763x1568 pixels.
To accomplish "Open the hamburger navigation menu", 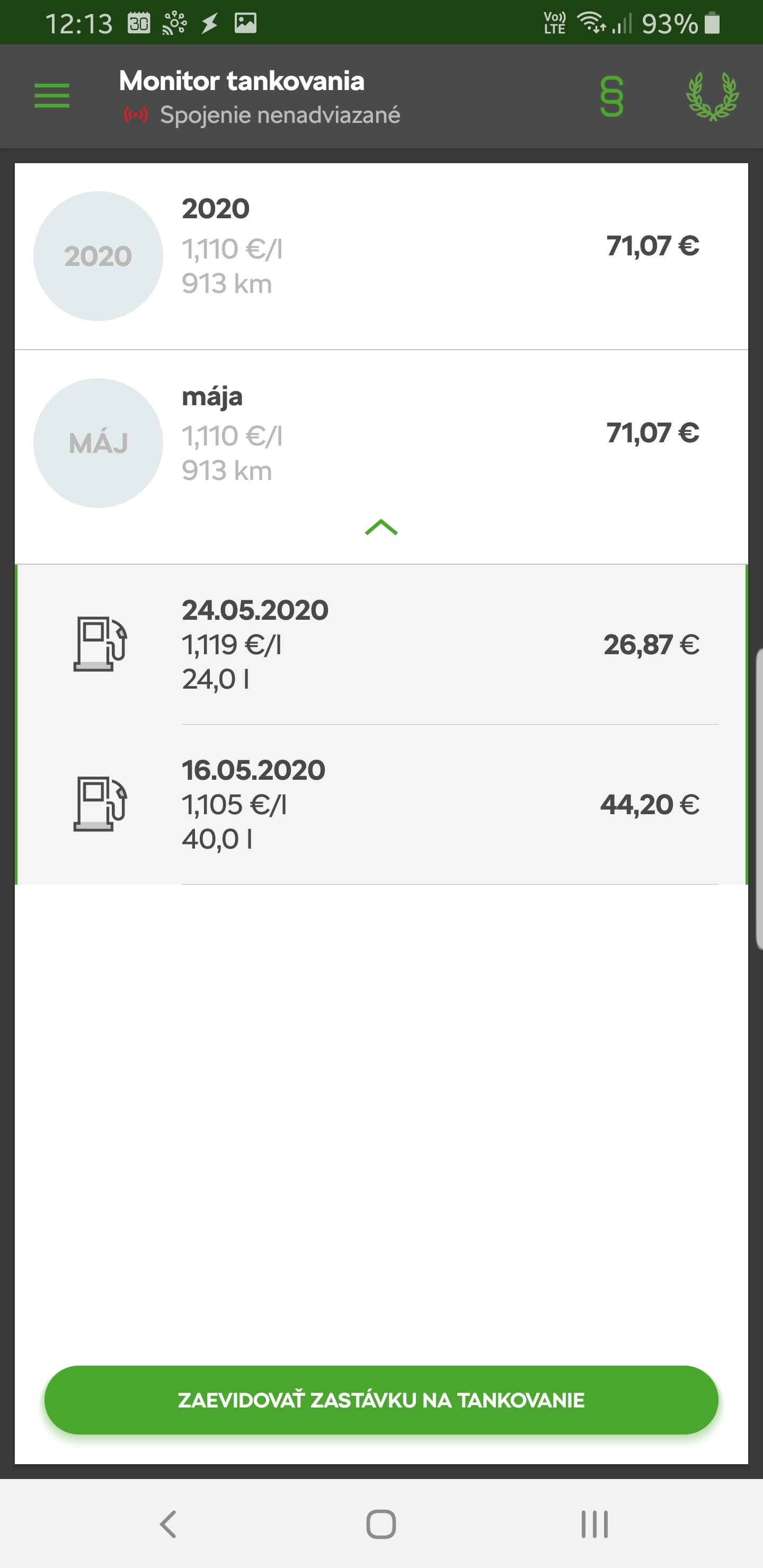I will coord(52,96).
